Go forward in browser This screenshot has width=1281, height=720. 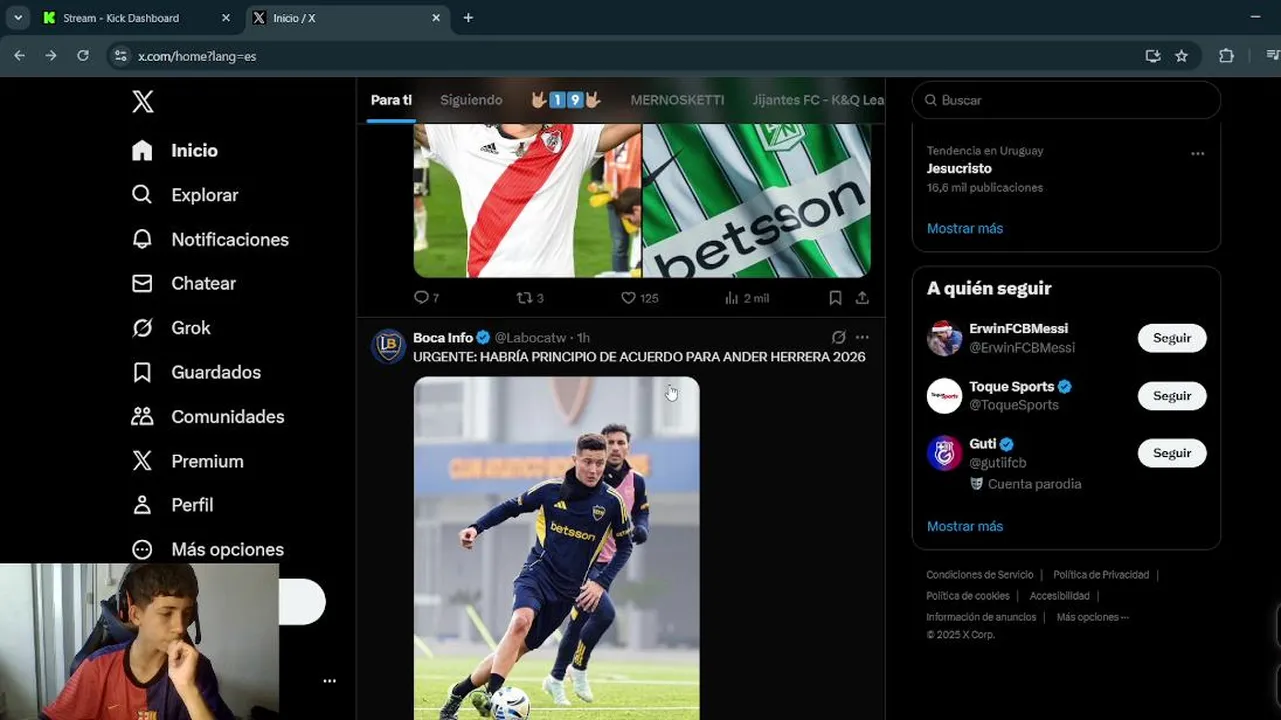[x=51, y=56]
